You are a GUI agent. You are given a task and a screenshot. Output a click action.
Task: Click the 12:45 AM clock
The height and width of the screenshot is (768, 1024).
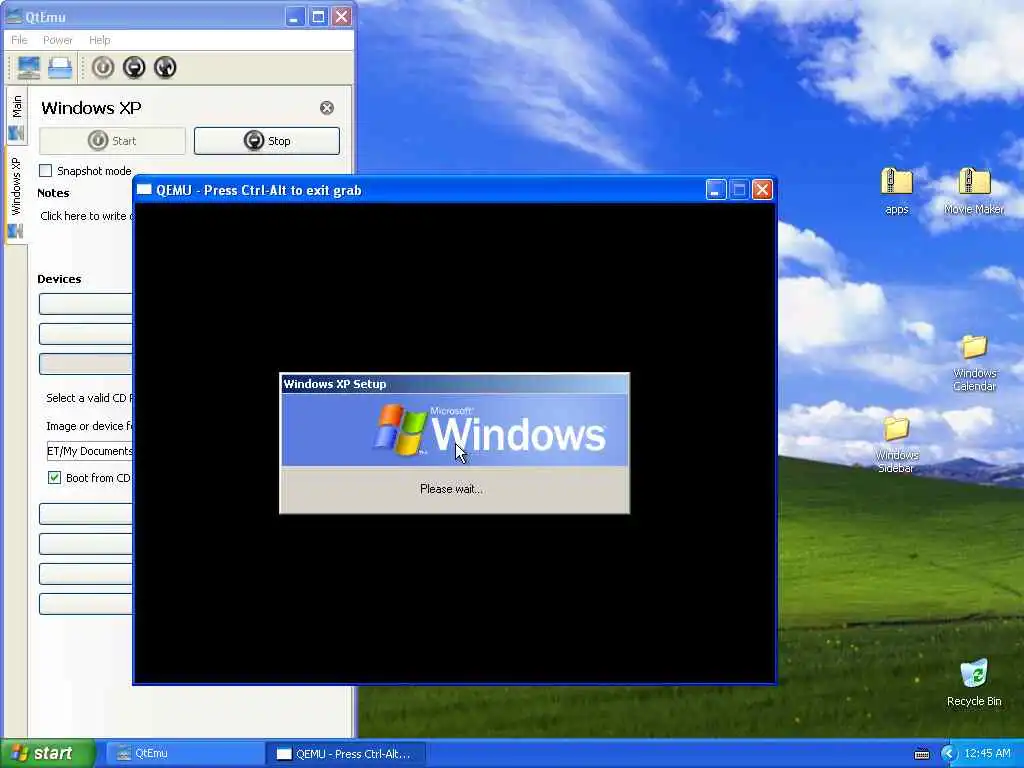click(x=987, y=754)
